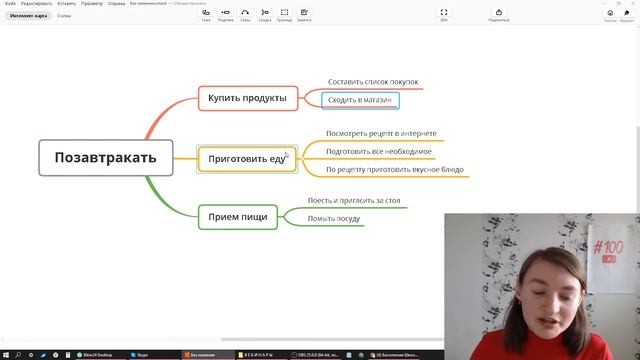Open the Файл menu
The width and height of the screenshot is (640, 360).
pyautogui.click(x=10, y=3)
